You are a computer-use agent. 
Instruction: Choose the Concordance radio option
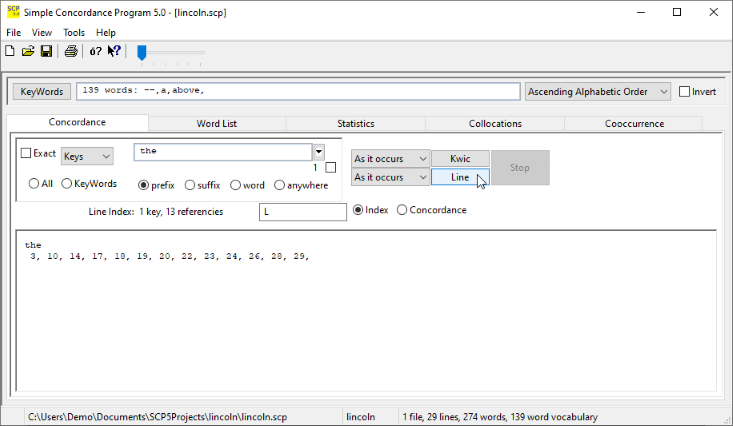tap(403, 210)
